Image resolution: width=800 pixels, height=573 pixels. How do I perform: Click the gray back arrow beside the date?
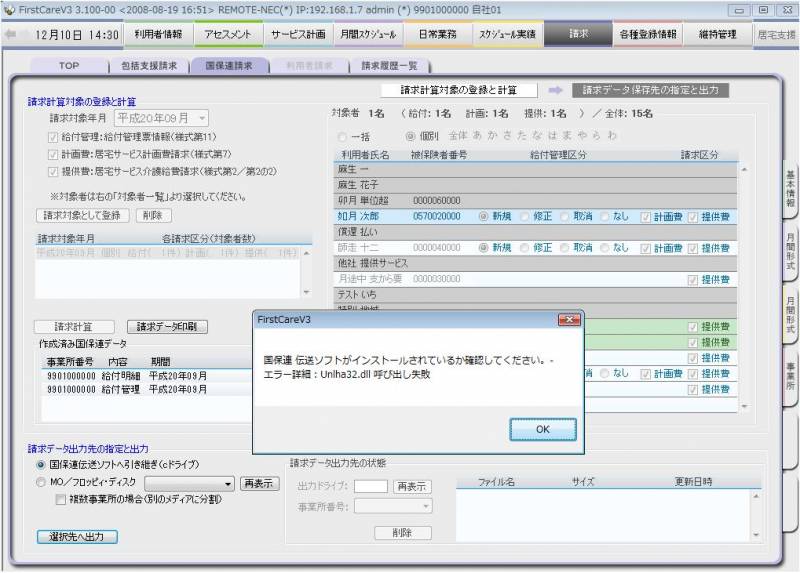tap(11, 34)
